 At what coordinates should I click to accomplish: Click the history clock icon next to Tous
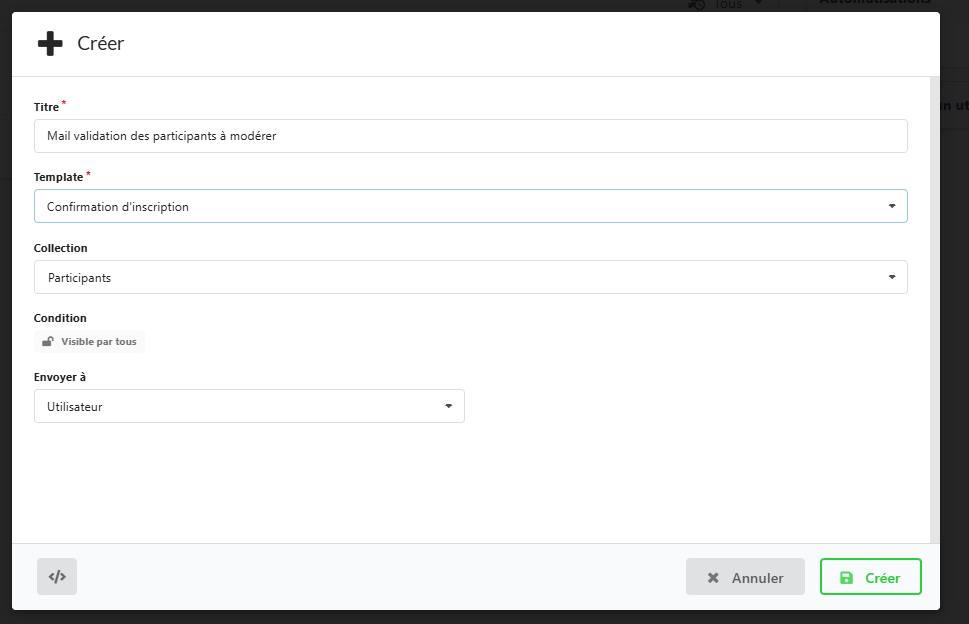[x=697, y=5]
